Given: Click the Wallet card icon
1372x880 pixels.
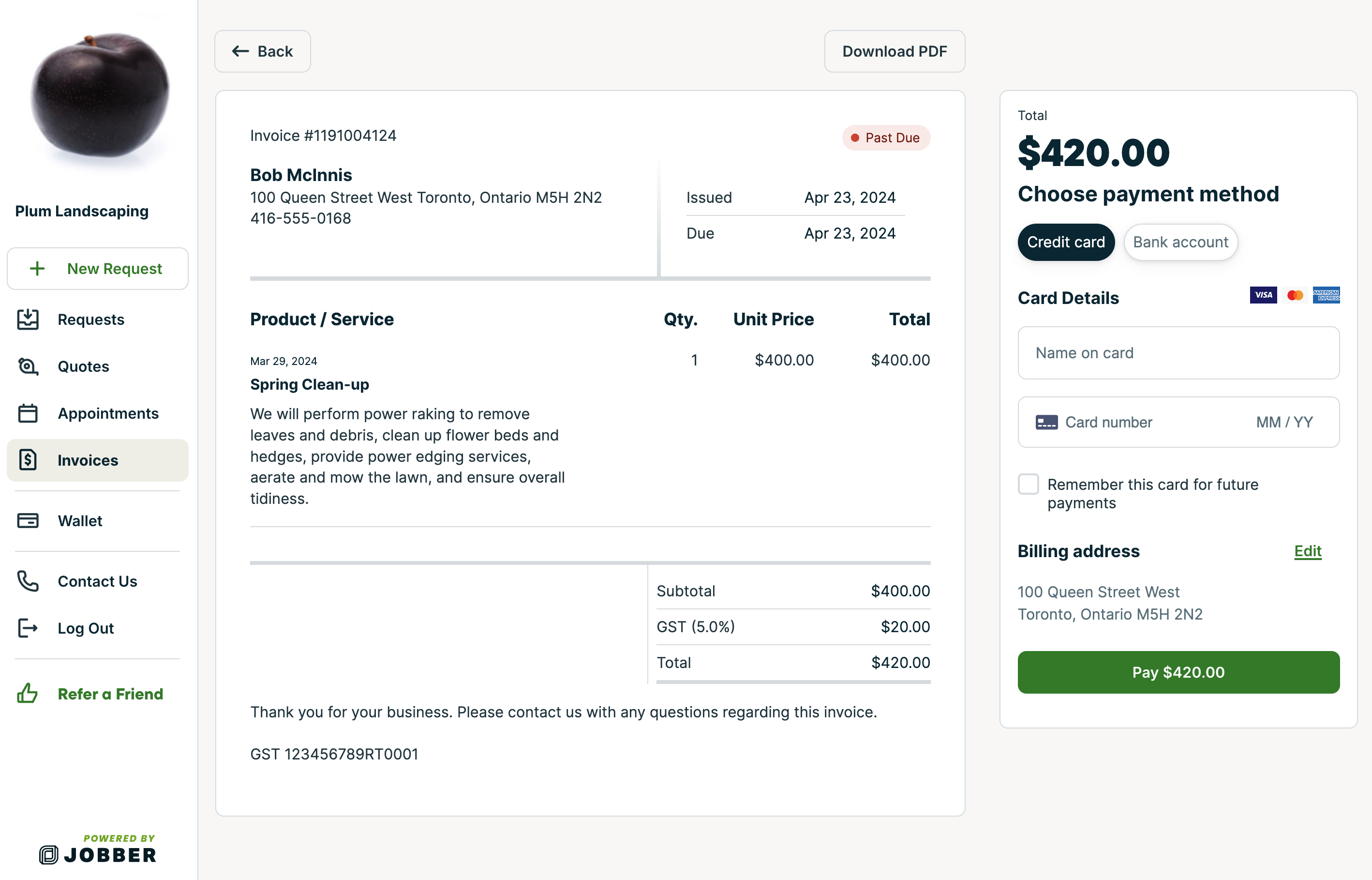Looking at the screenshot, I should coord(28,520).
